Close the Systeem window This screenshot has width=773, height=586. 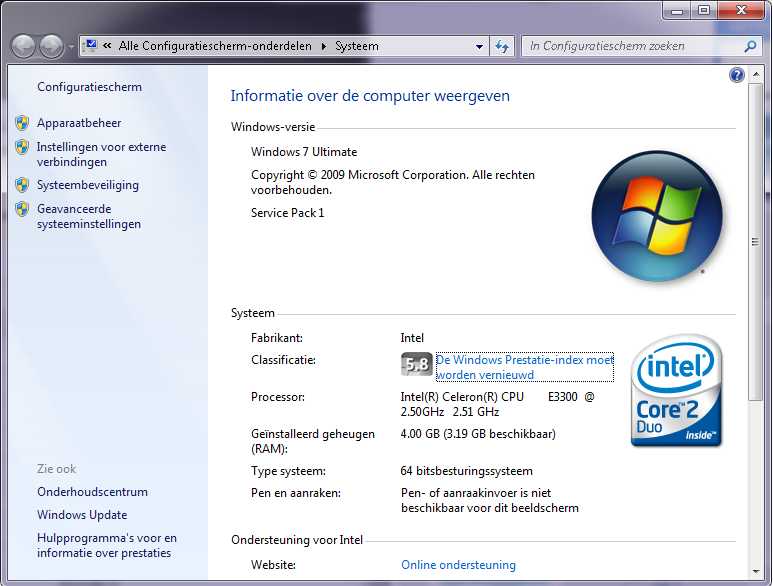[741, 10]
